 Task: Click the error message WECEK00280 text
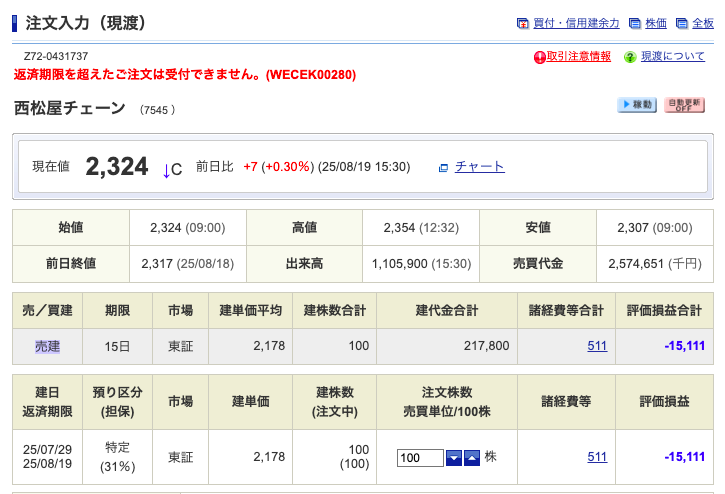click(x=185, y=74)
